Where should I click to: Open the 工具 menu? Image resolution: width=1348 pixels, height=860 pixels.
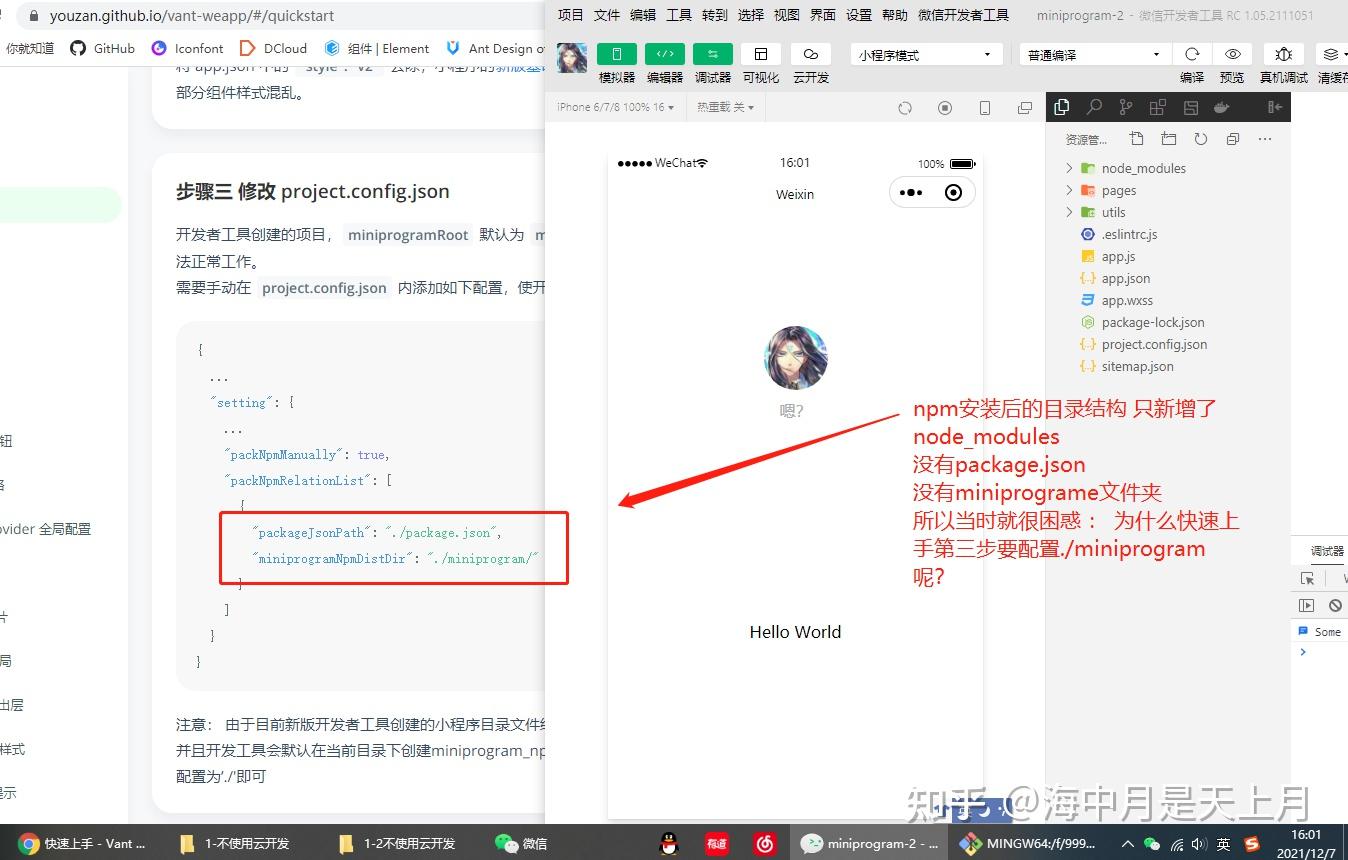click(x=678, y=15)
